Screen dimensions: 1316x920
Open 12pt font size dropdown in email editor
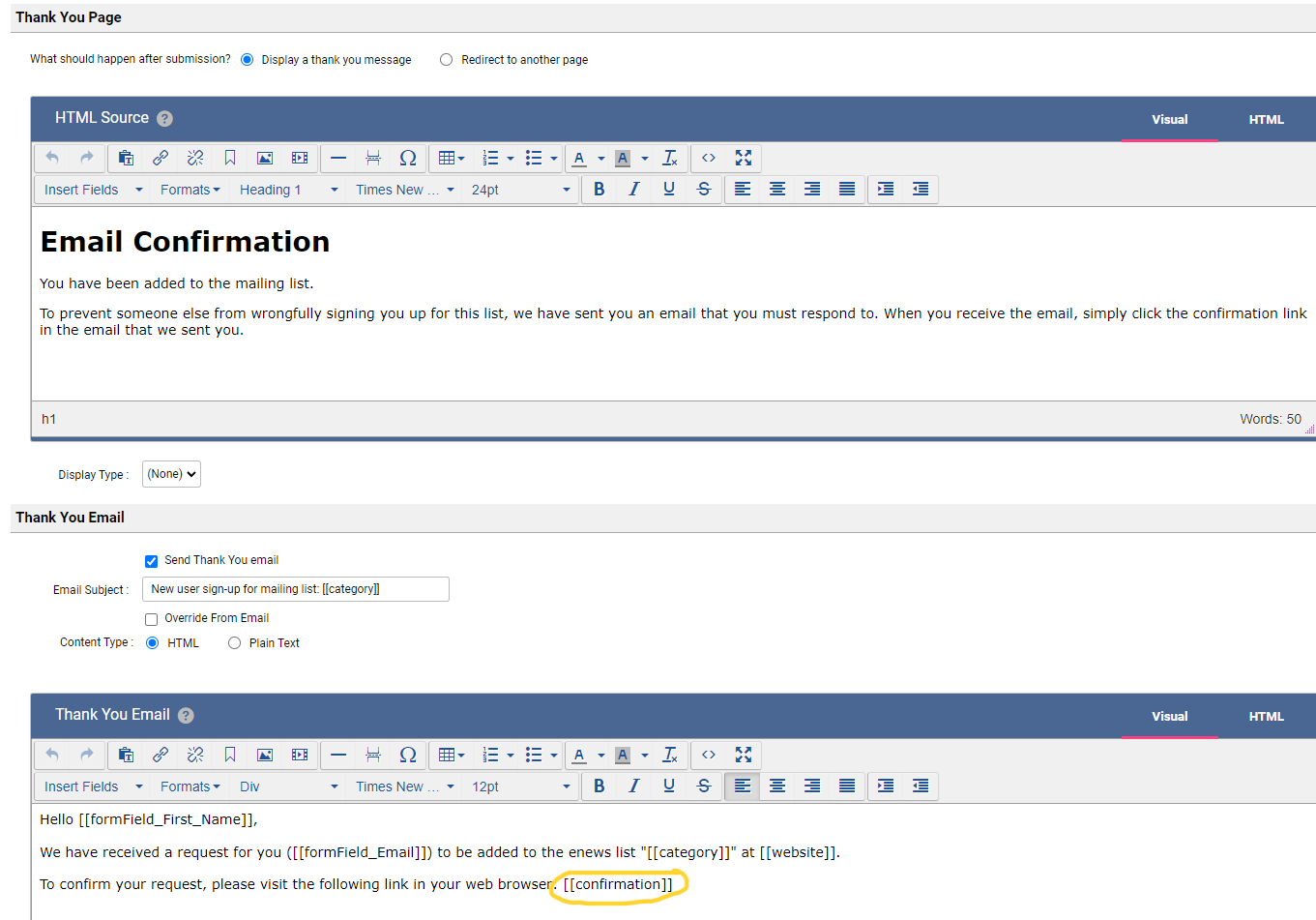[520, 786]
